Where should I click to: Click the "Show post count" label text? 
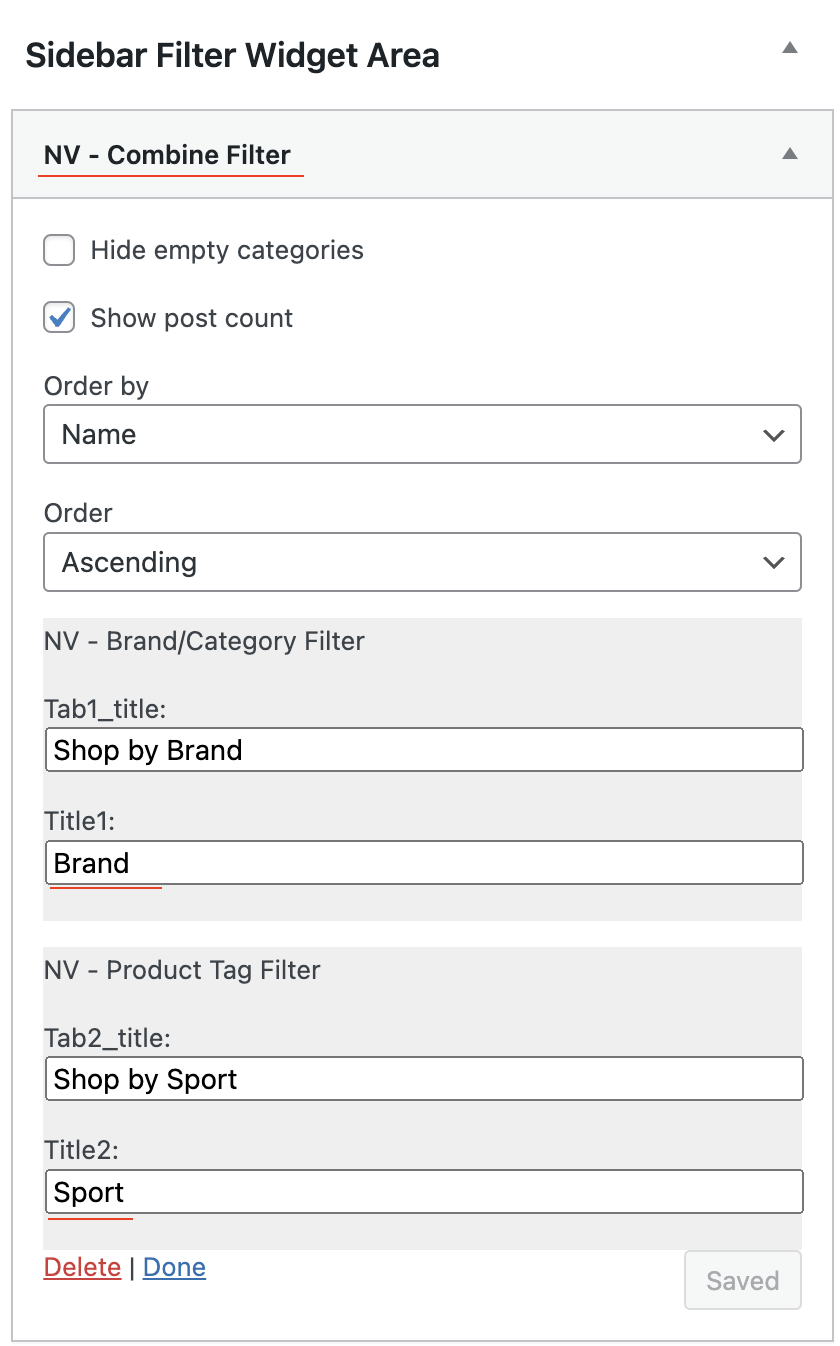pyautogui.click(x=192, y=318)
